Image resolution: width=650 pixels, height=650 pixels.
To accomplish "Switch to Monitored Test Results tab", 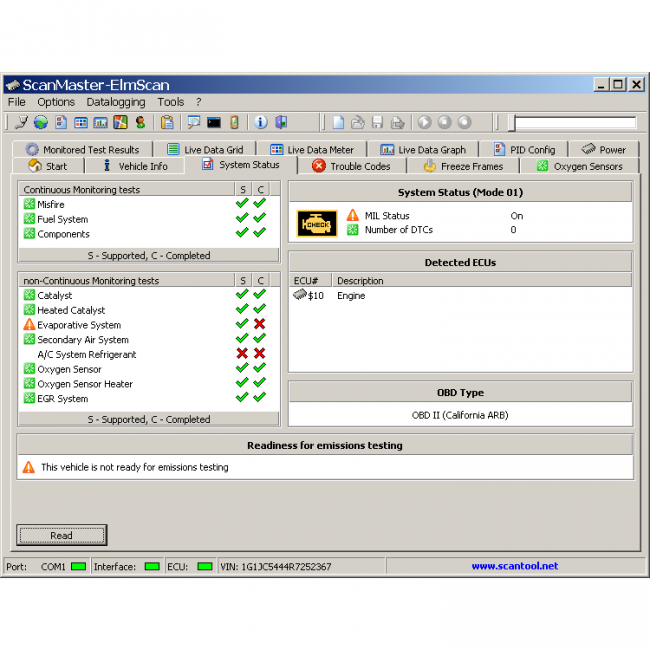I will point(82,149).
